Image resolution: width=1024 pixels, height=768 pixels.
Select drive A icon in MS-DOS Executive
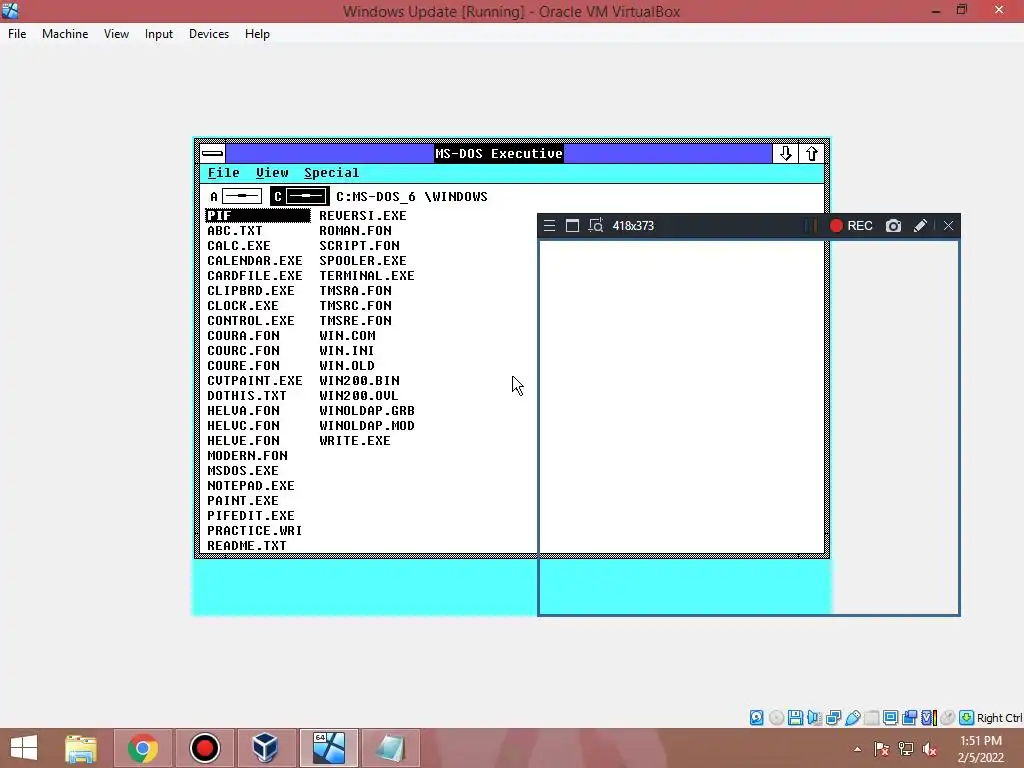[236, 196]
